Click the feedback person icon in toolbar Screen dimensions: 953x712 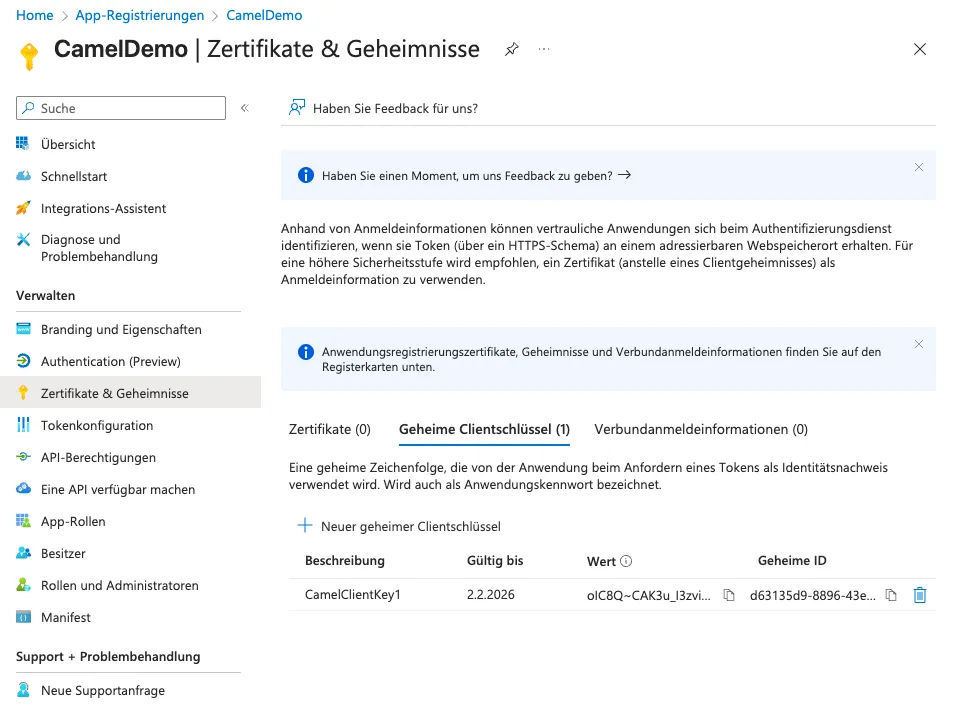coord(297,108)
